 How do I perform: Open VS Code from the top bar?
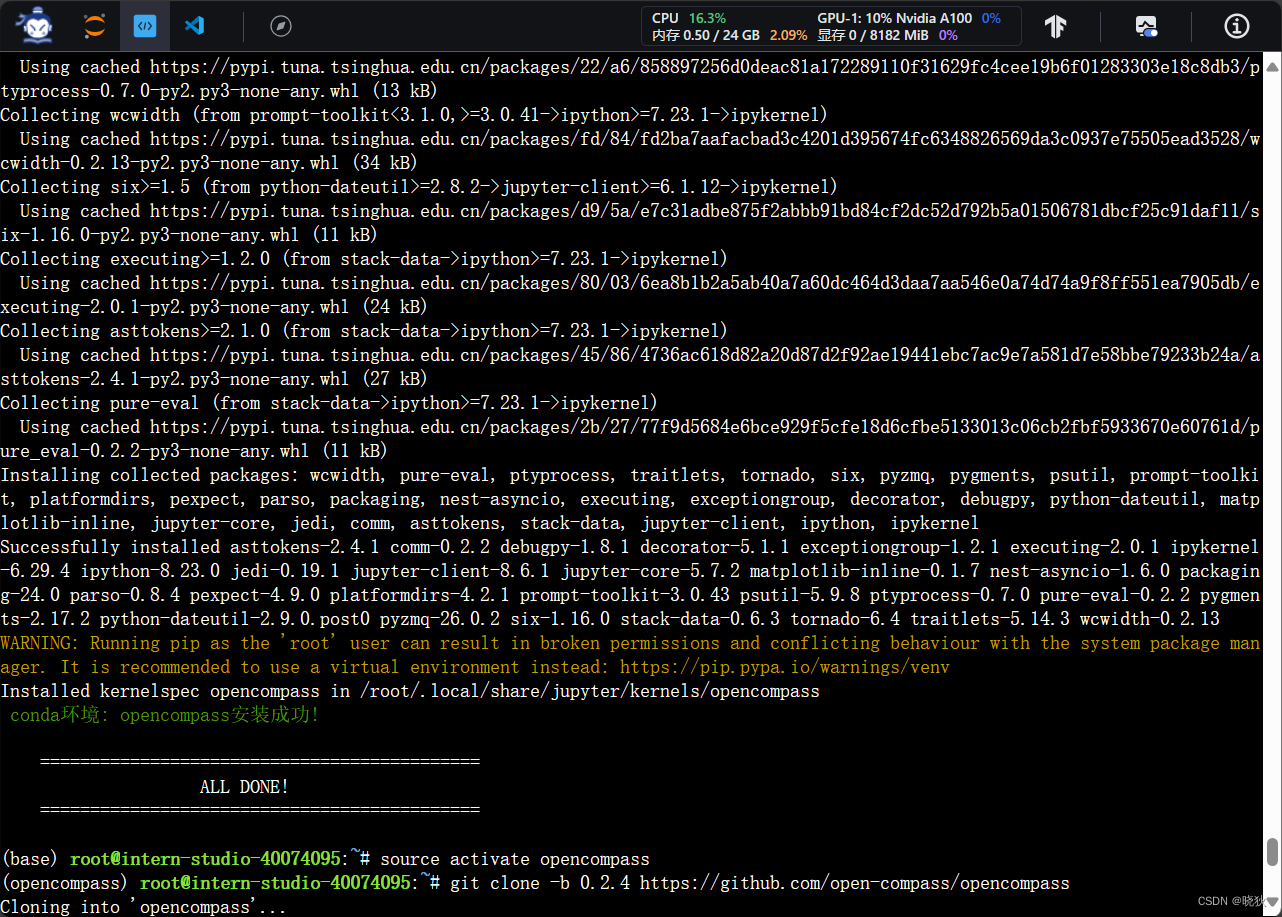(x=194, y=25)
